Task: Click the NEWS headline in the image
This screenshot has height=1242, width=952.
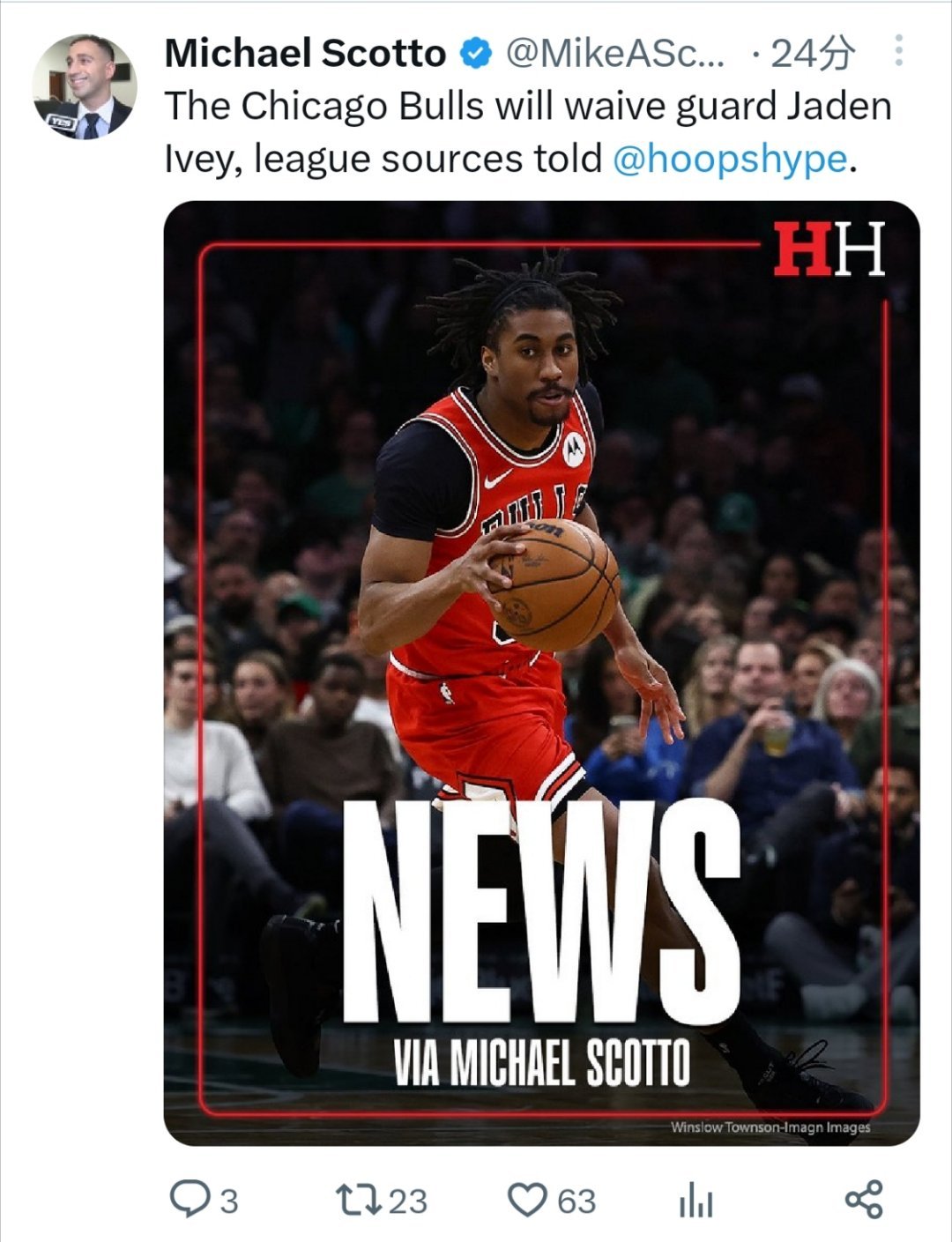Action: (541, 913)
